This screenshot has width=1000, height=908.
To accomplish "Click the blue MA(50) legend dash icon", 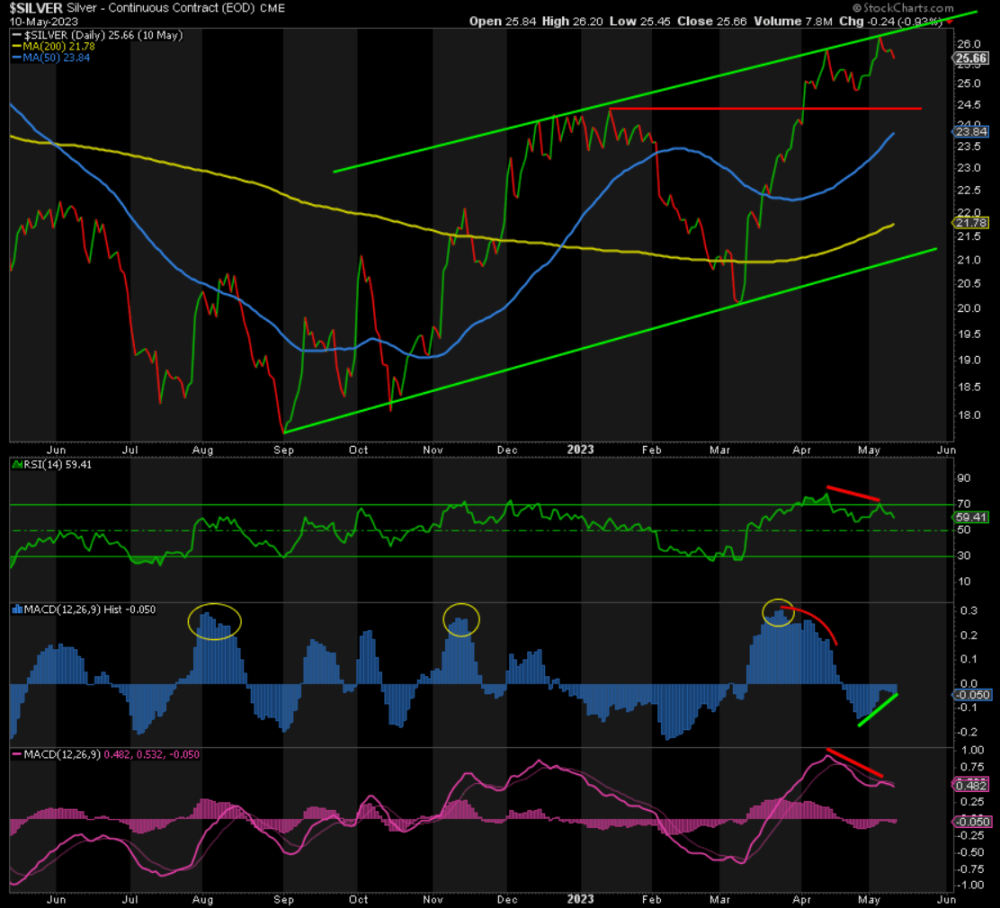I will (x=16, y=58).
